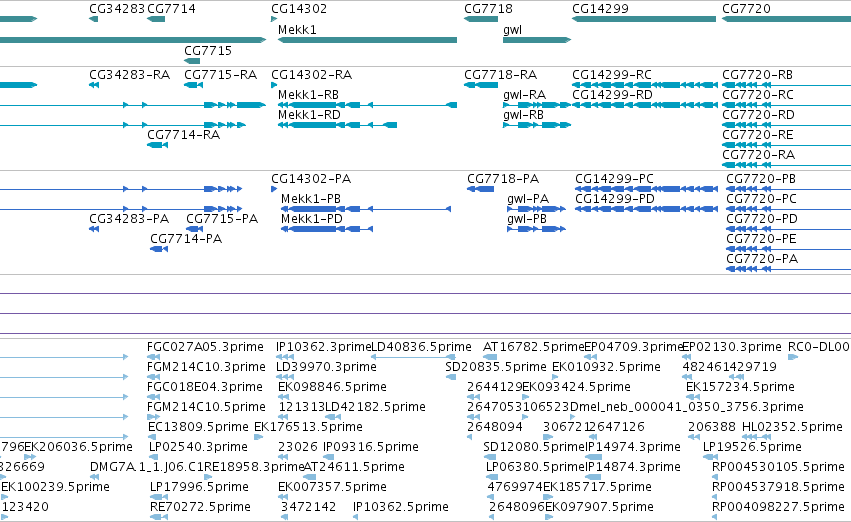Select protein CG7720-PB
Viewport: 851px width, 522px height.
point(761,179)
